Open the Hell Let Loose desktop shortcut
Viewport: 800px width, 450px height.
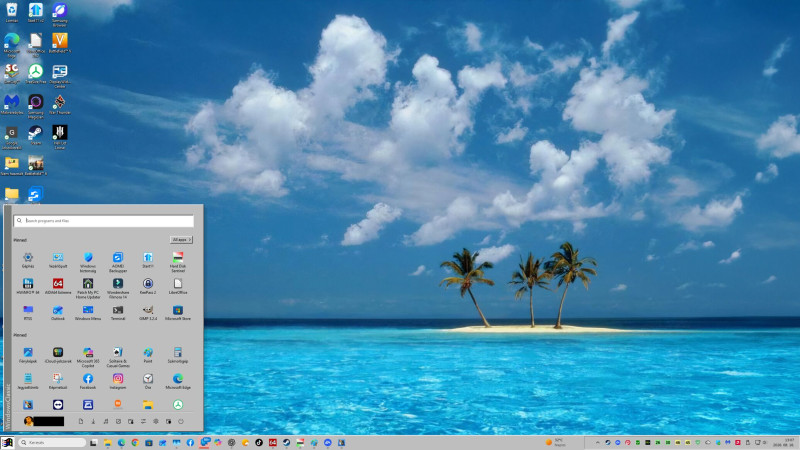[x=60, y=137]
